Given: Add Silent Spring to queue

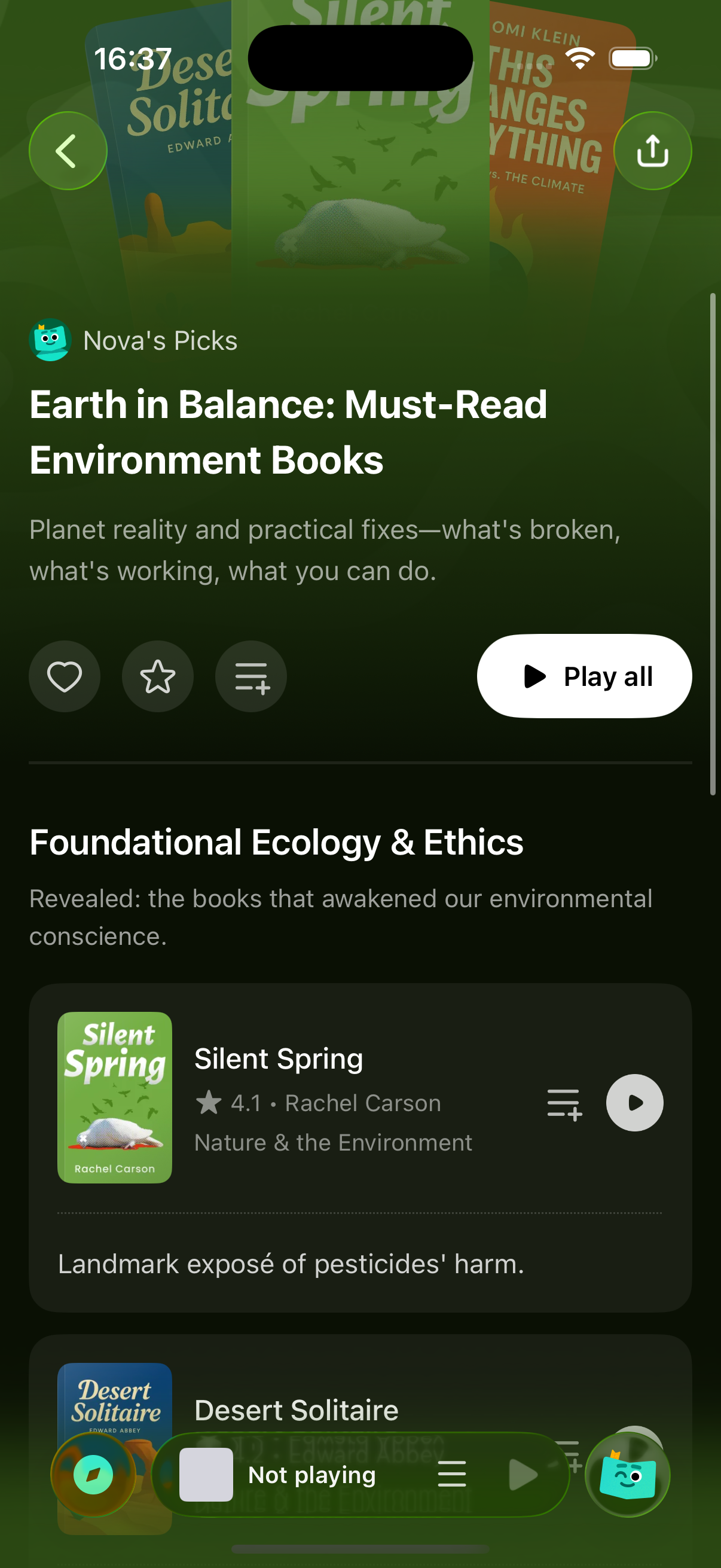Looking at the screenshot, I should point(564,1103).
